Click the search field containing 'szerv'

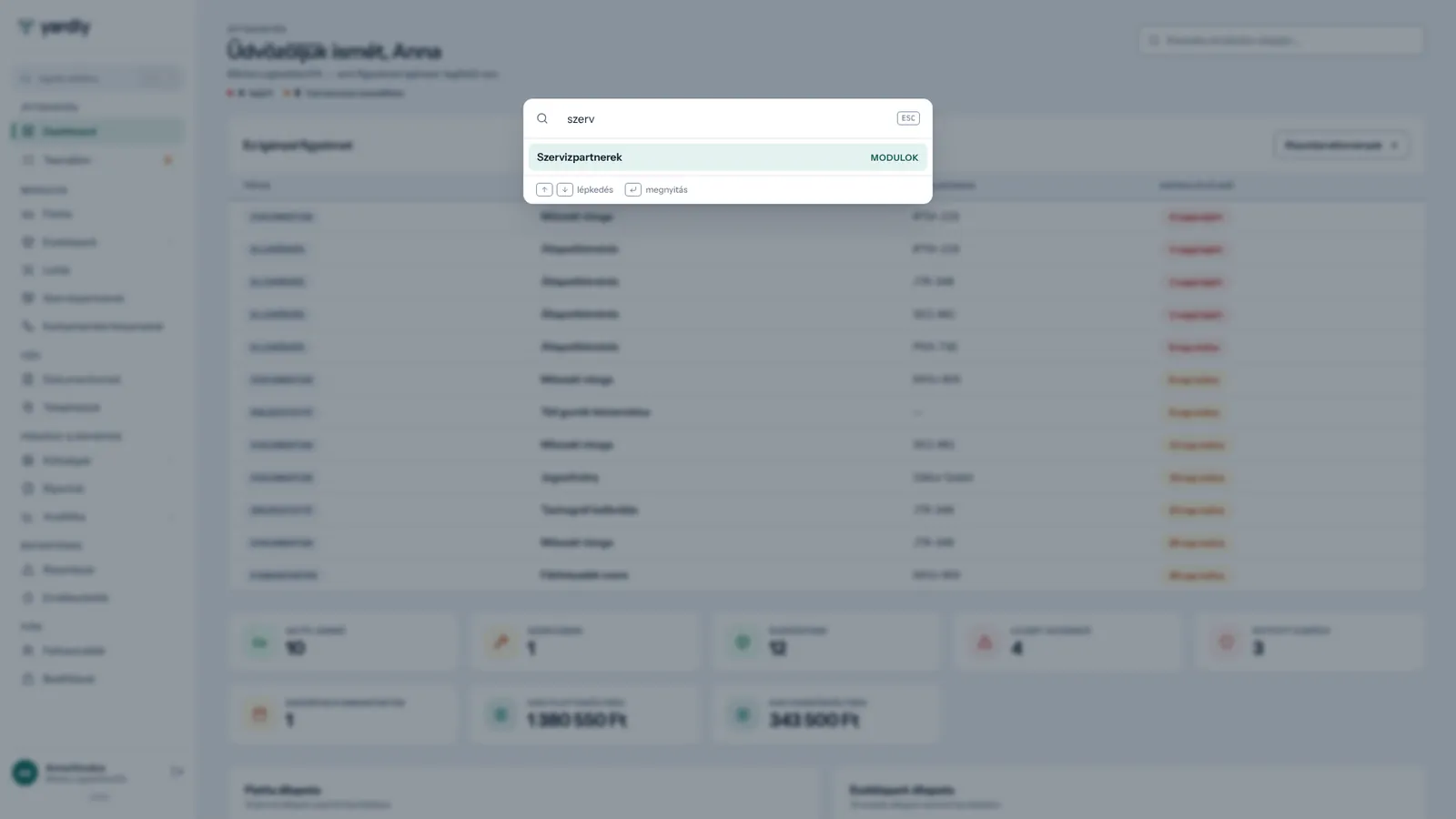tap(726, 118)
